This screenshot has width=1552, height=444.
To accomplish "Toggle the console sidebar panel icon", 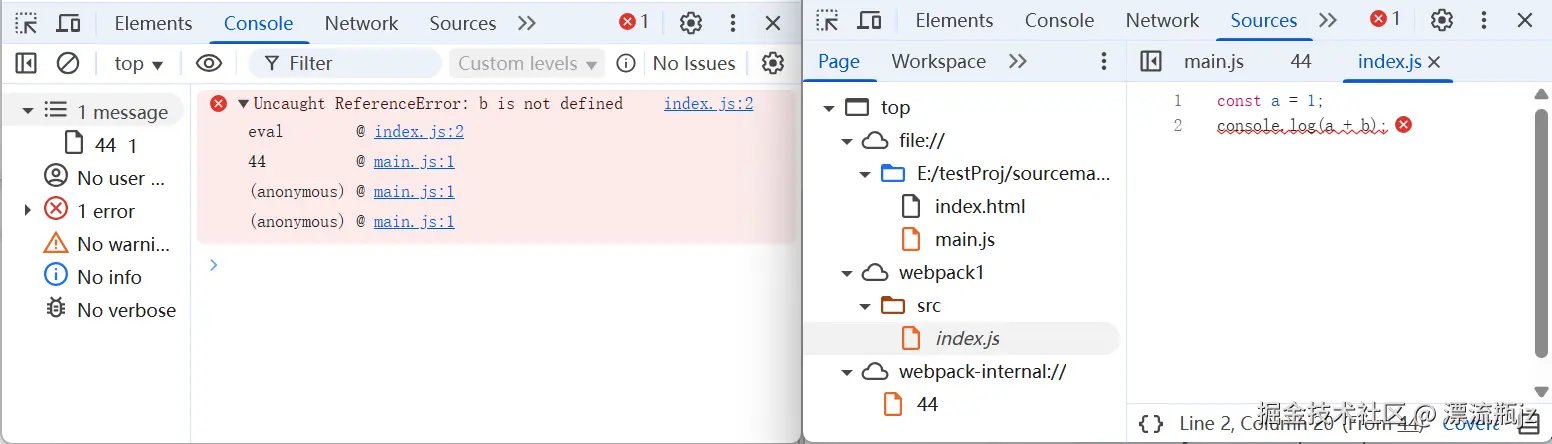I will [26, 63].
